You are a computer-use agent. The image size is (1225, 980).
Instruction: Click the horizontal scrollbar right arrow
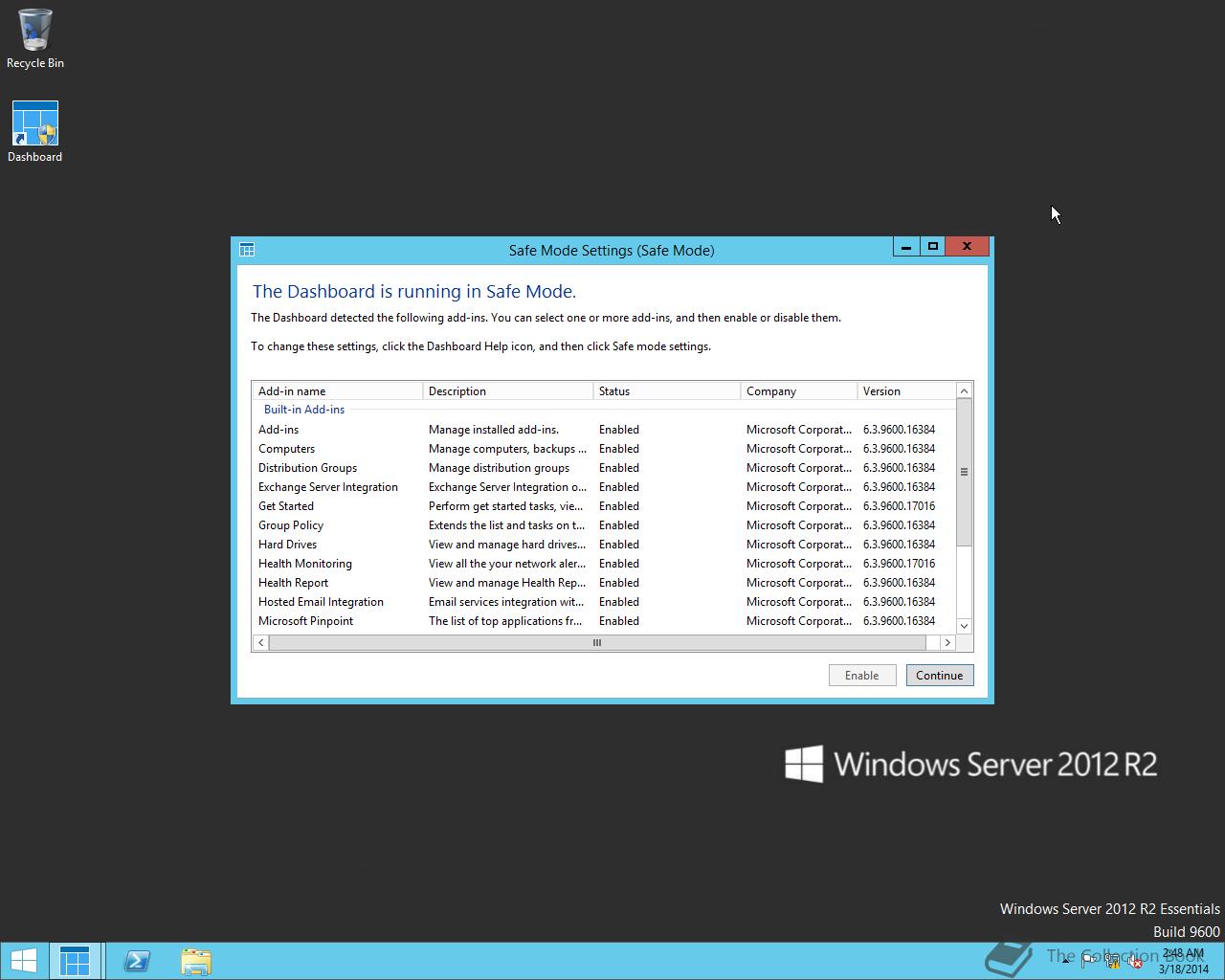point(947,642)
